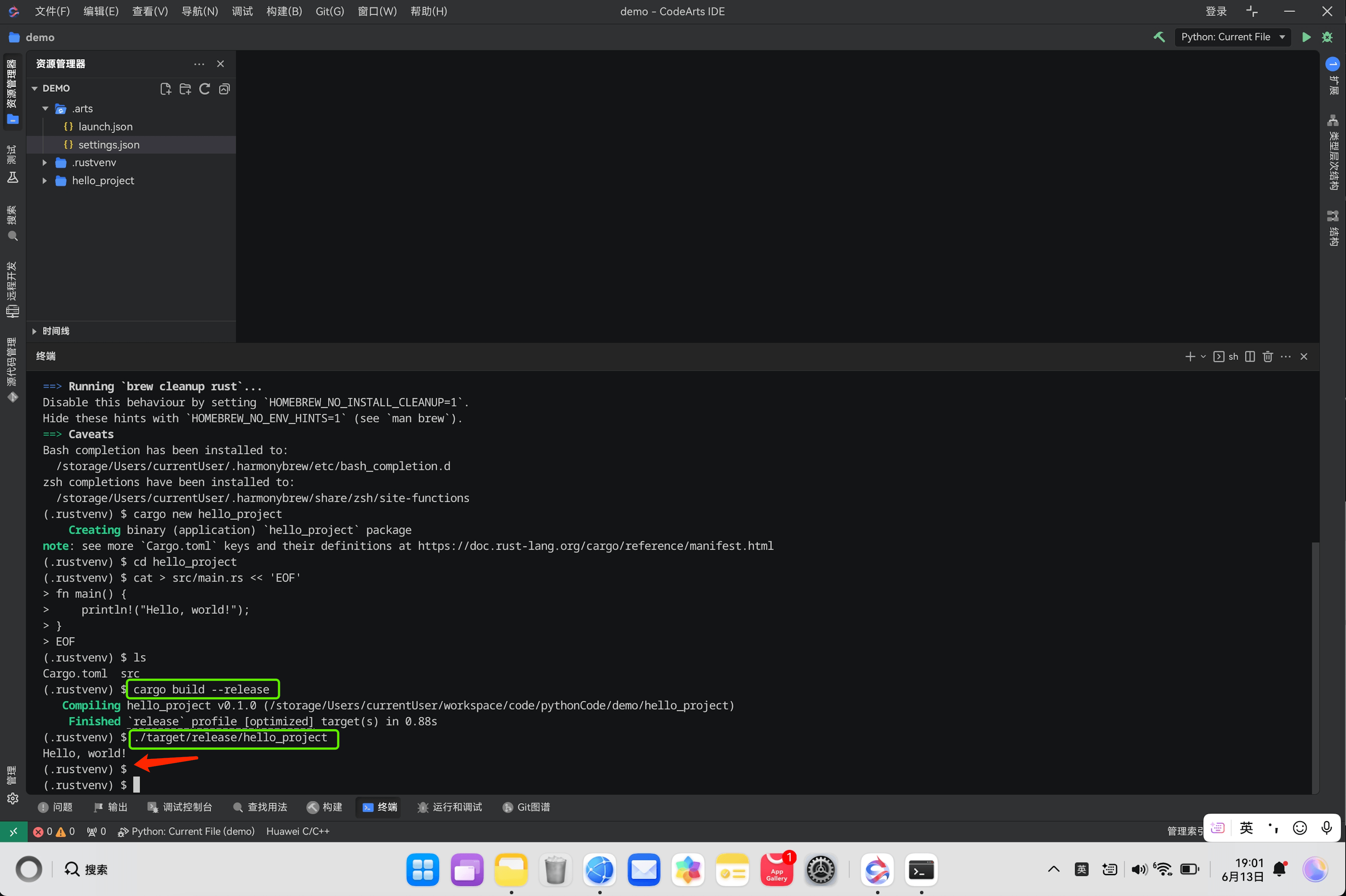Close the 资源管理器 explorer panel

click(x=221, y=64)
